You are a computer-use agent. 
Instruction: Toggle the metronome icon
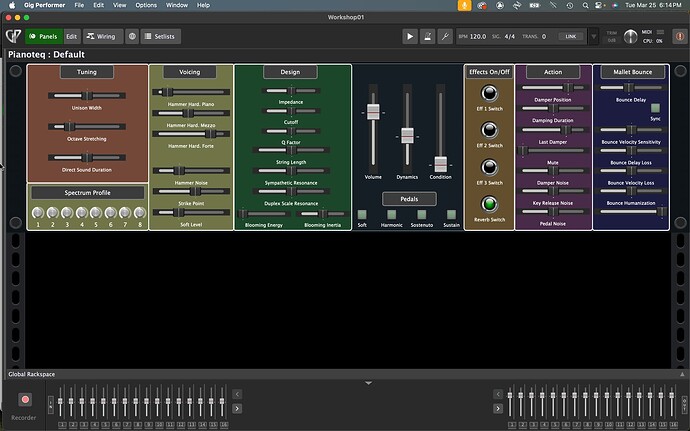tap(427, 37)
